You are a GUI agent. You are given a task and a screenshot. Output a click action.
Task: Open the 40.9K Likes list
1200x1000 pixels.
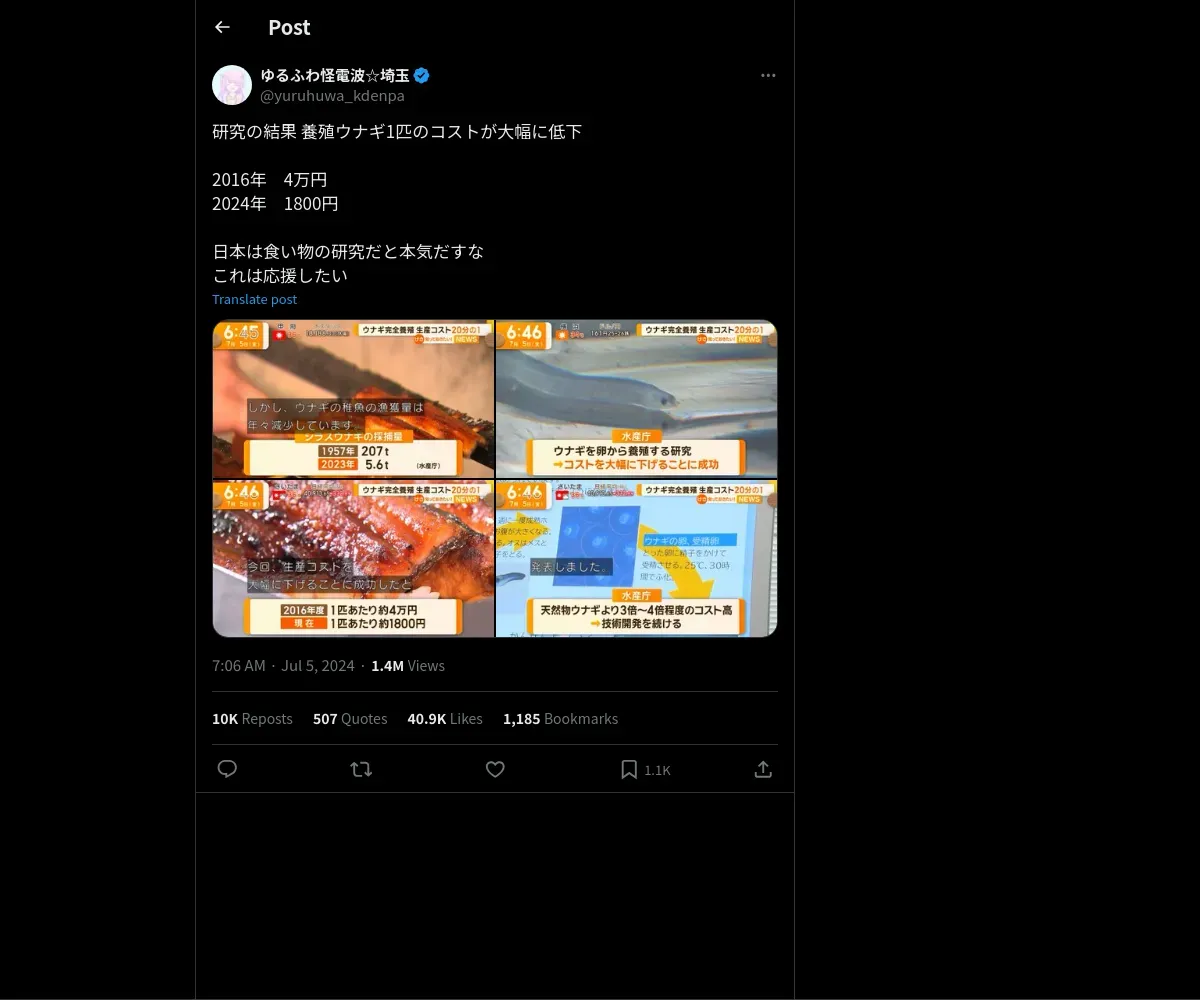point(445,718)
